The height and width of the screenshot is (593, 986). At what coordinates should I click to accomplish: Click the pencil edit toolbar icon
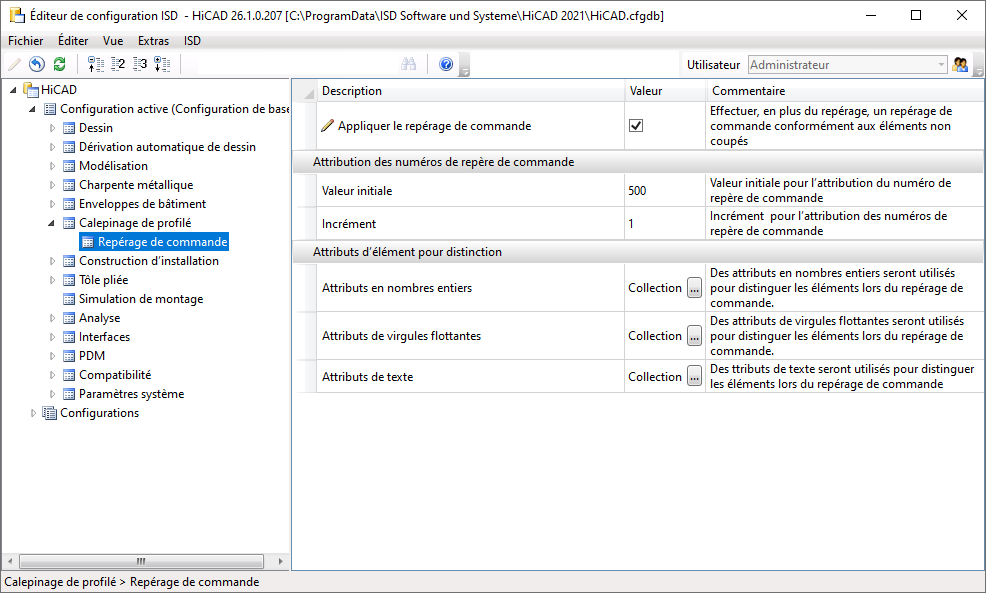(14, 64)
